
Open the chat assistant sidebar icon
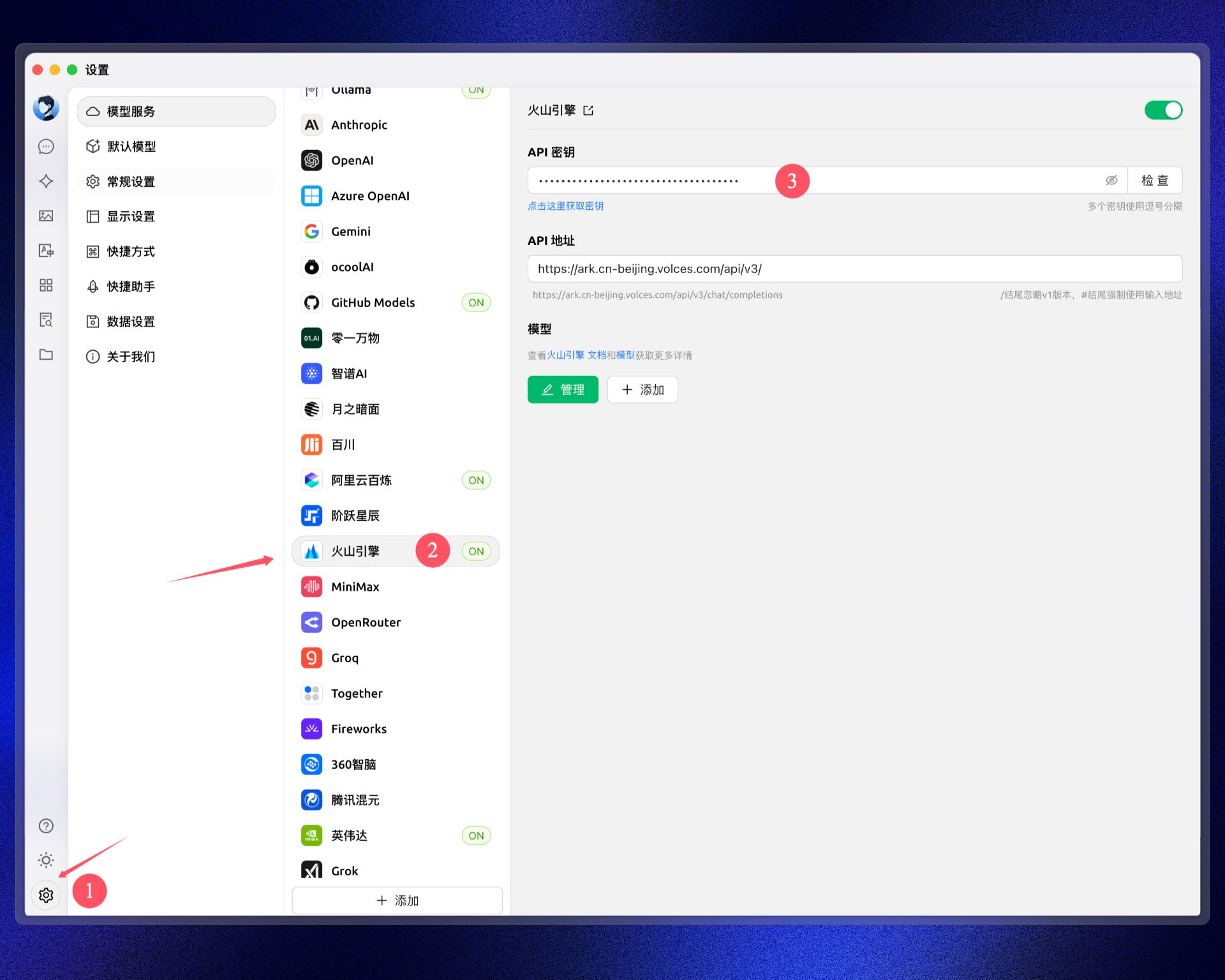pyautogui.click(x=46, y=147)
